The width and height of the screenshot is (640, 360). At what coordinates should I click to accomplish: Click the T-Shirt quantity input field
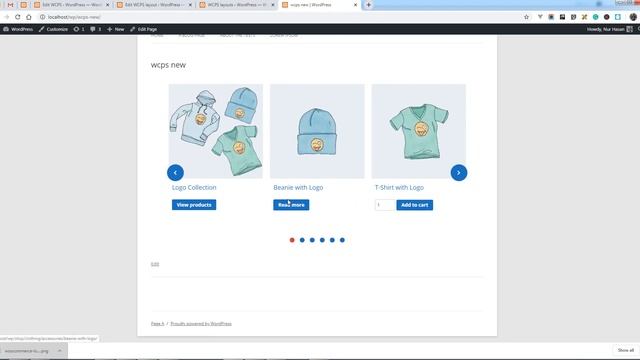[x=384, y=205]
